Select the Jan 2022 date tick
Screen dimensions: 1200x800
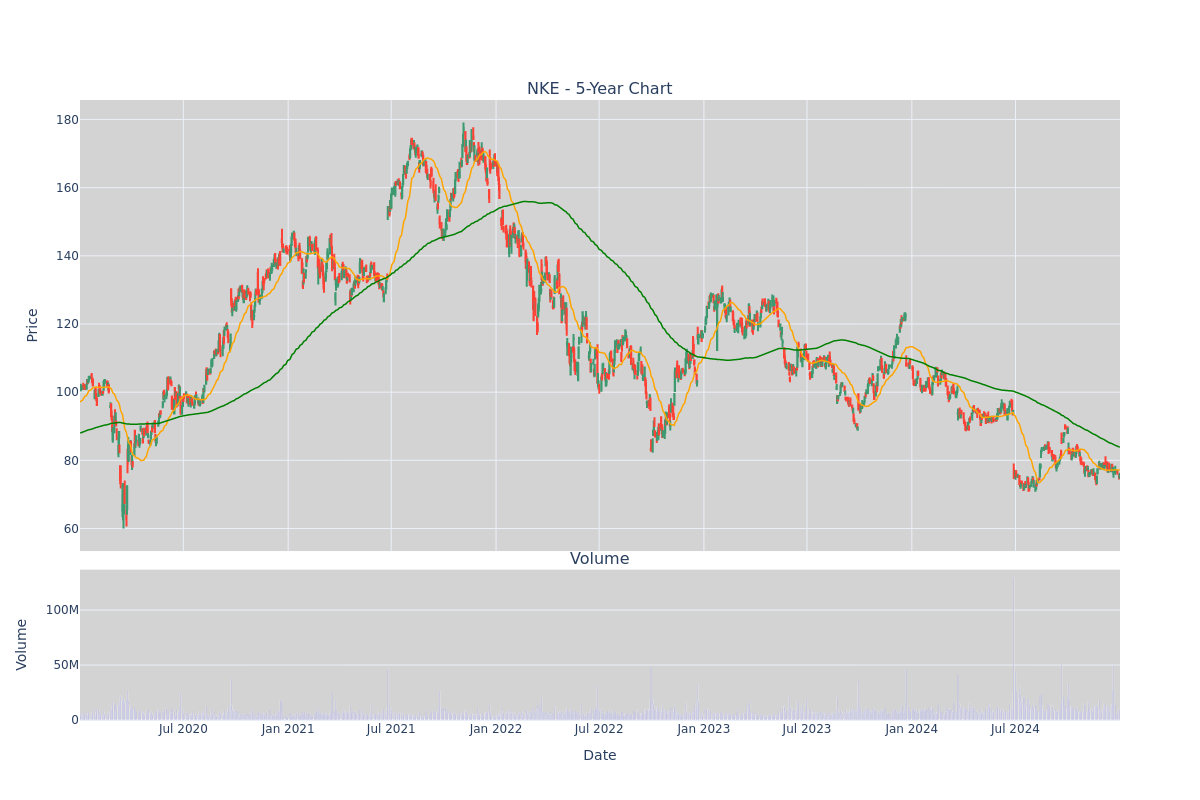click(x=496, y=729)
